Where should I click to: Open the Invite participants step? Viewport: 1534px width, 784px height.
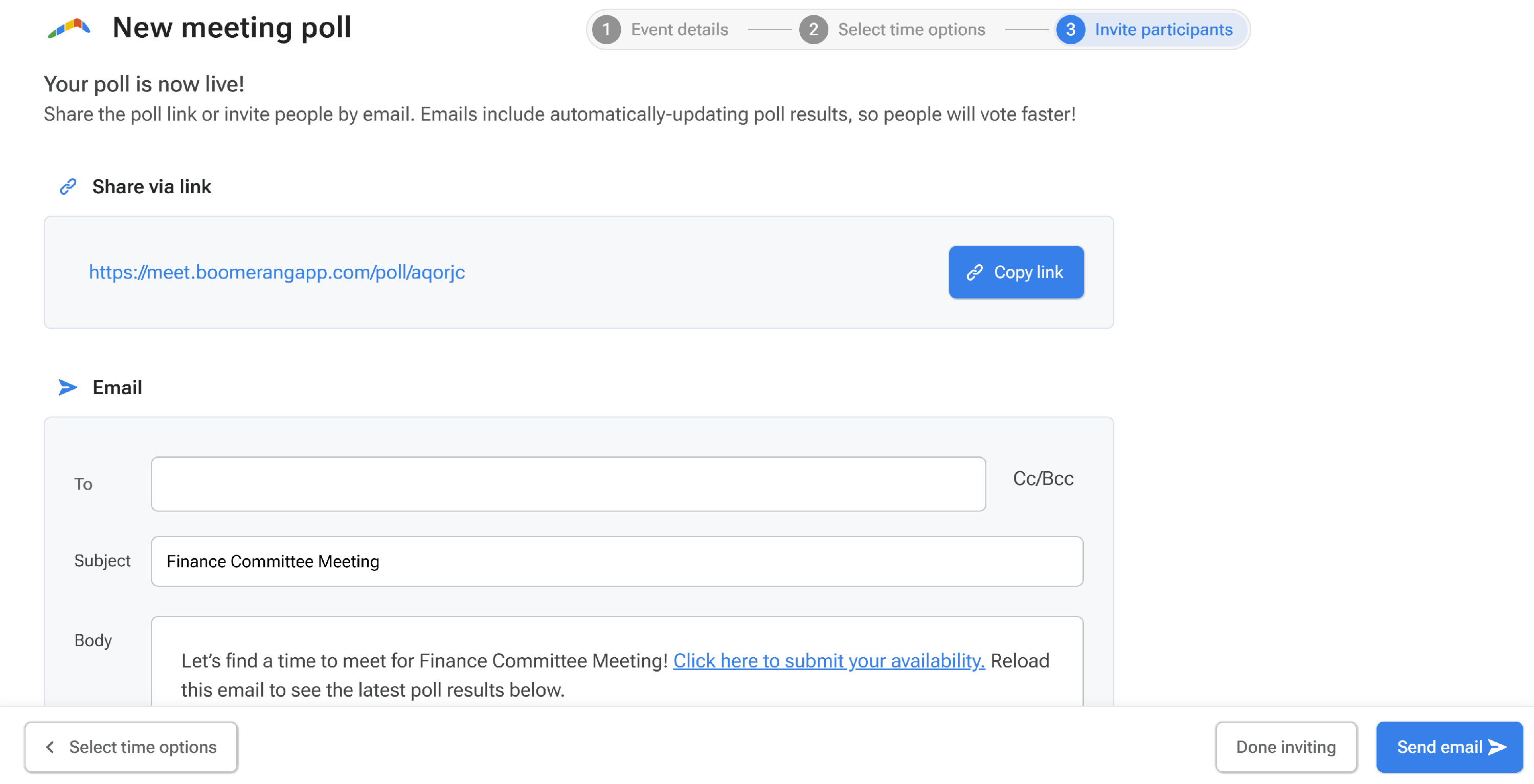click(x=1163, y=30)
